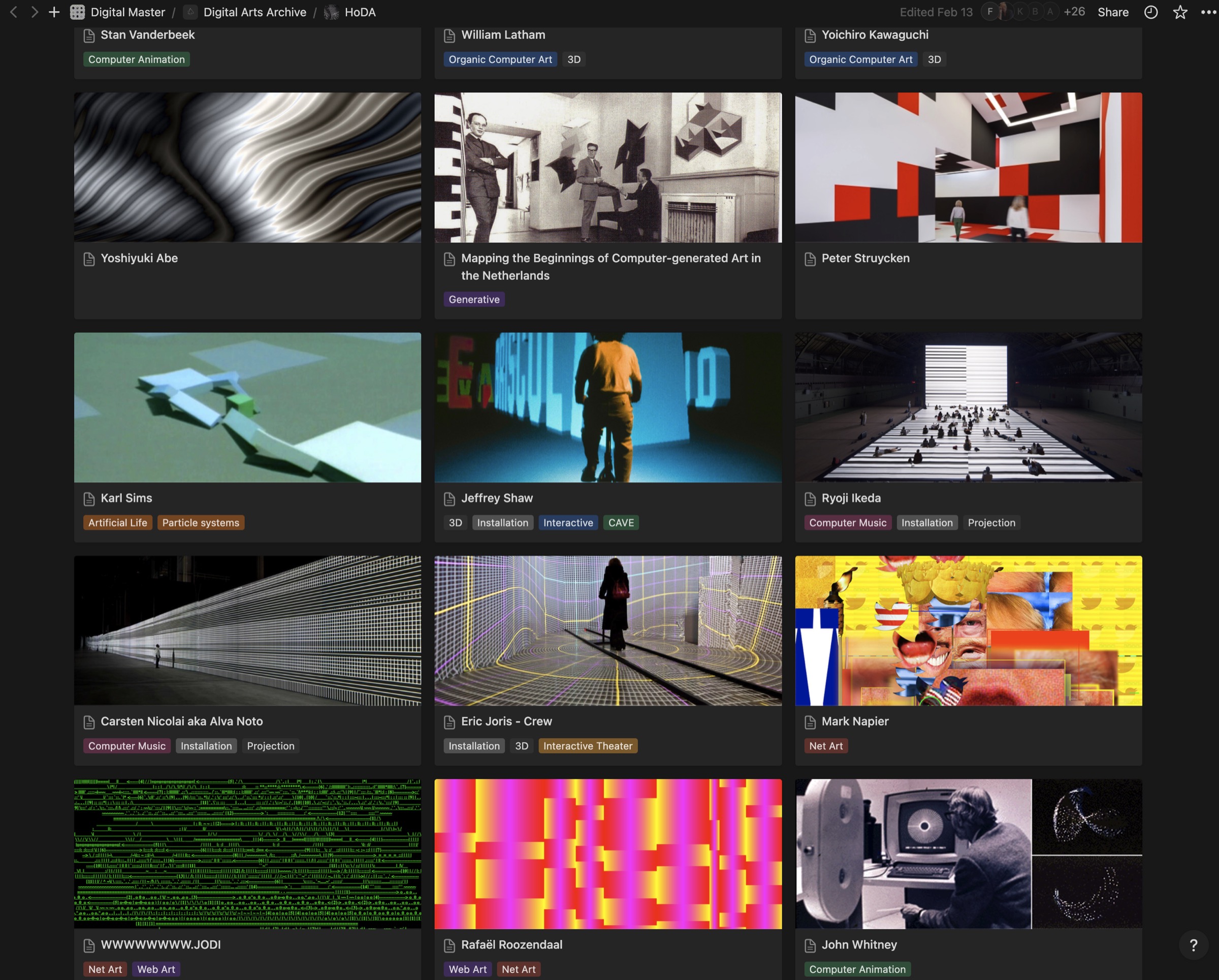Click page icon beside Carsten Nicolai
This screenshot has width=1219, height=980.
(89, 722)
